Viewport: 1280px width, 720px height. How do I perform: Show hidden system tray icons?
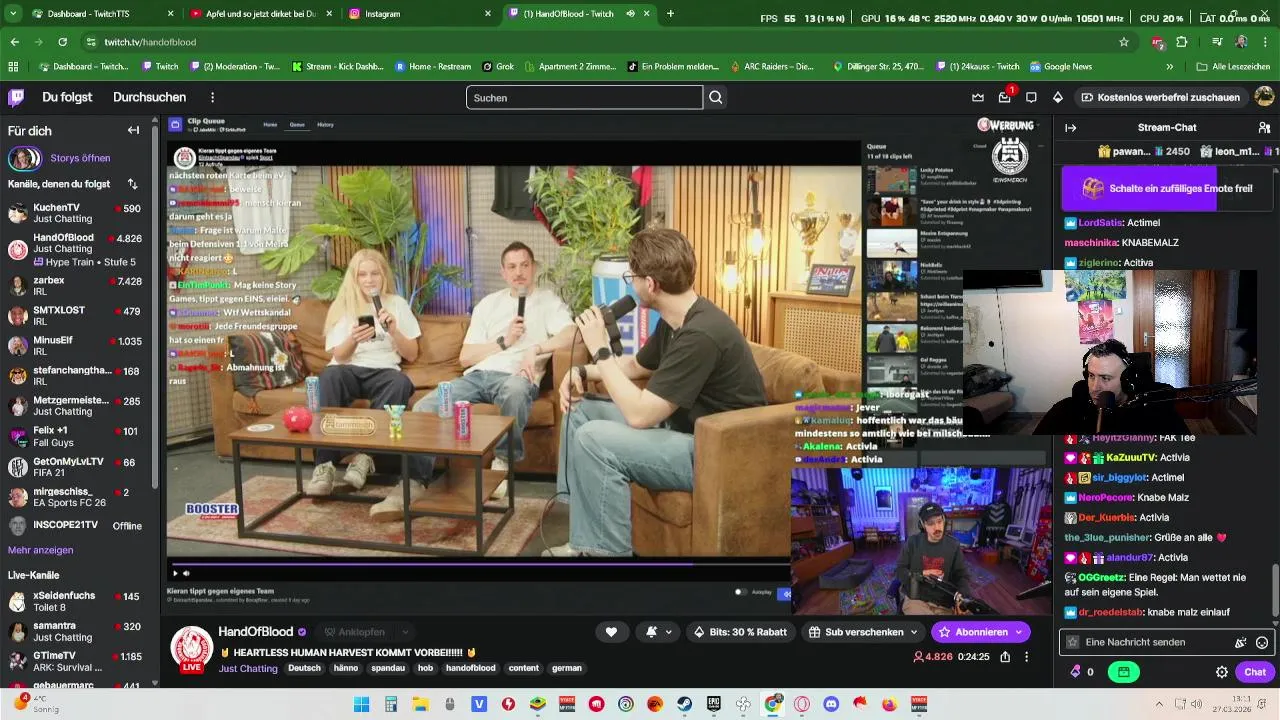point(1159,704)
